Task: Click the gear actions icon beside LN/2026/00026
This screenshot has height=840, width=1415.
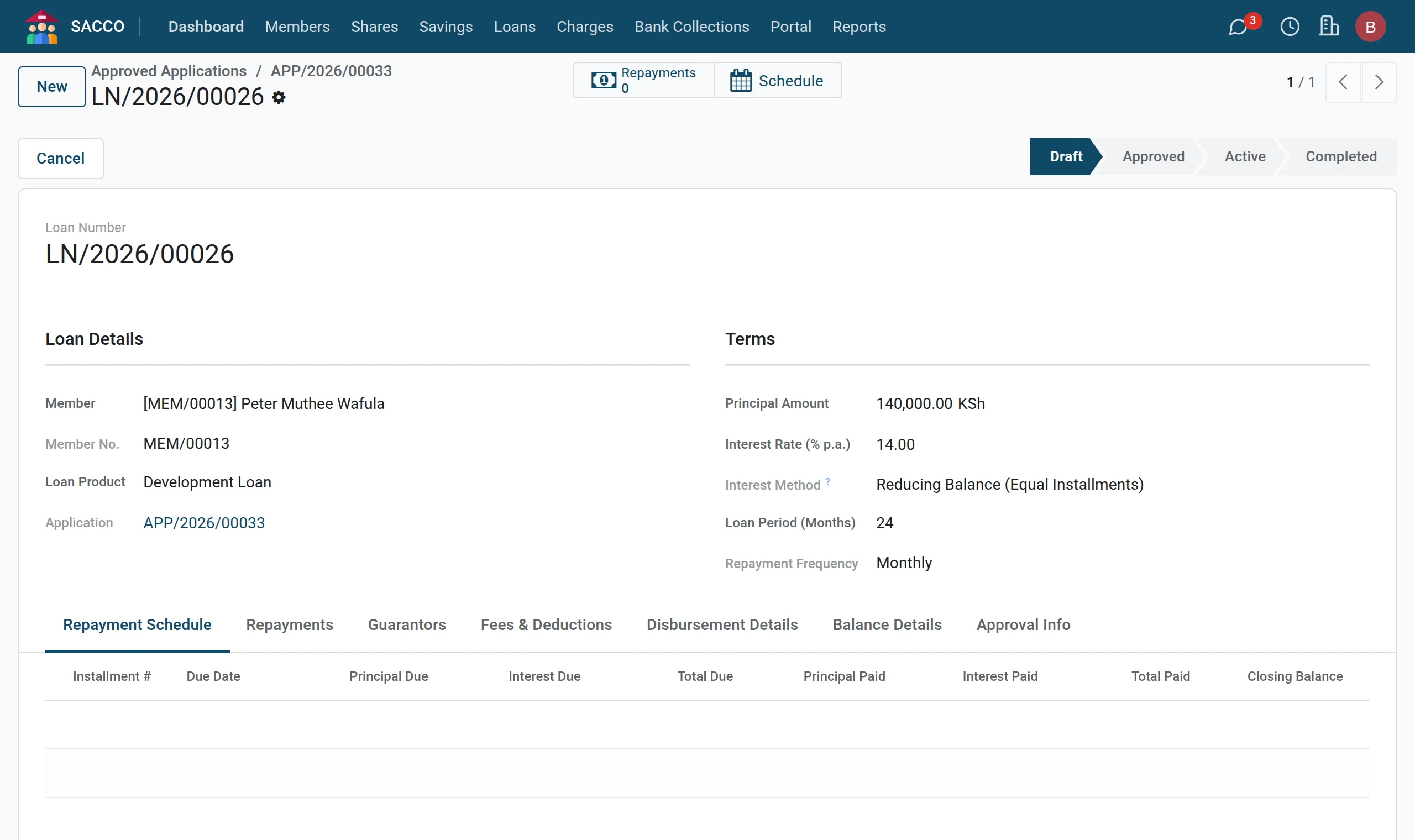Action: 279,97
